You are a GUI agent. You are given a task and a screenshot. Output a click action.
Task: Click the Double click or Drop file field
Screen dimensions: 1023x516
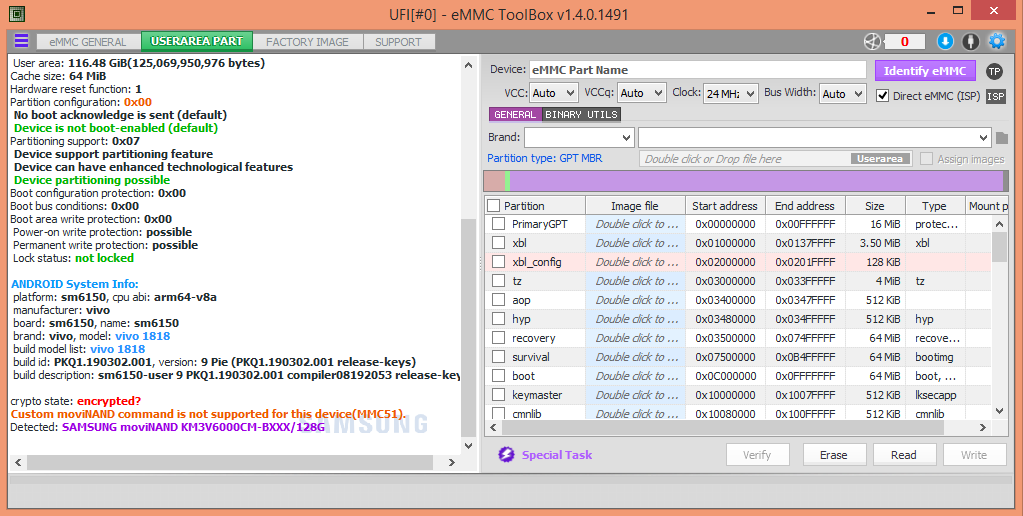click(x=776, y=159)
